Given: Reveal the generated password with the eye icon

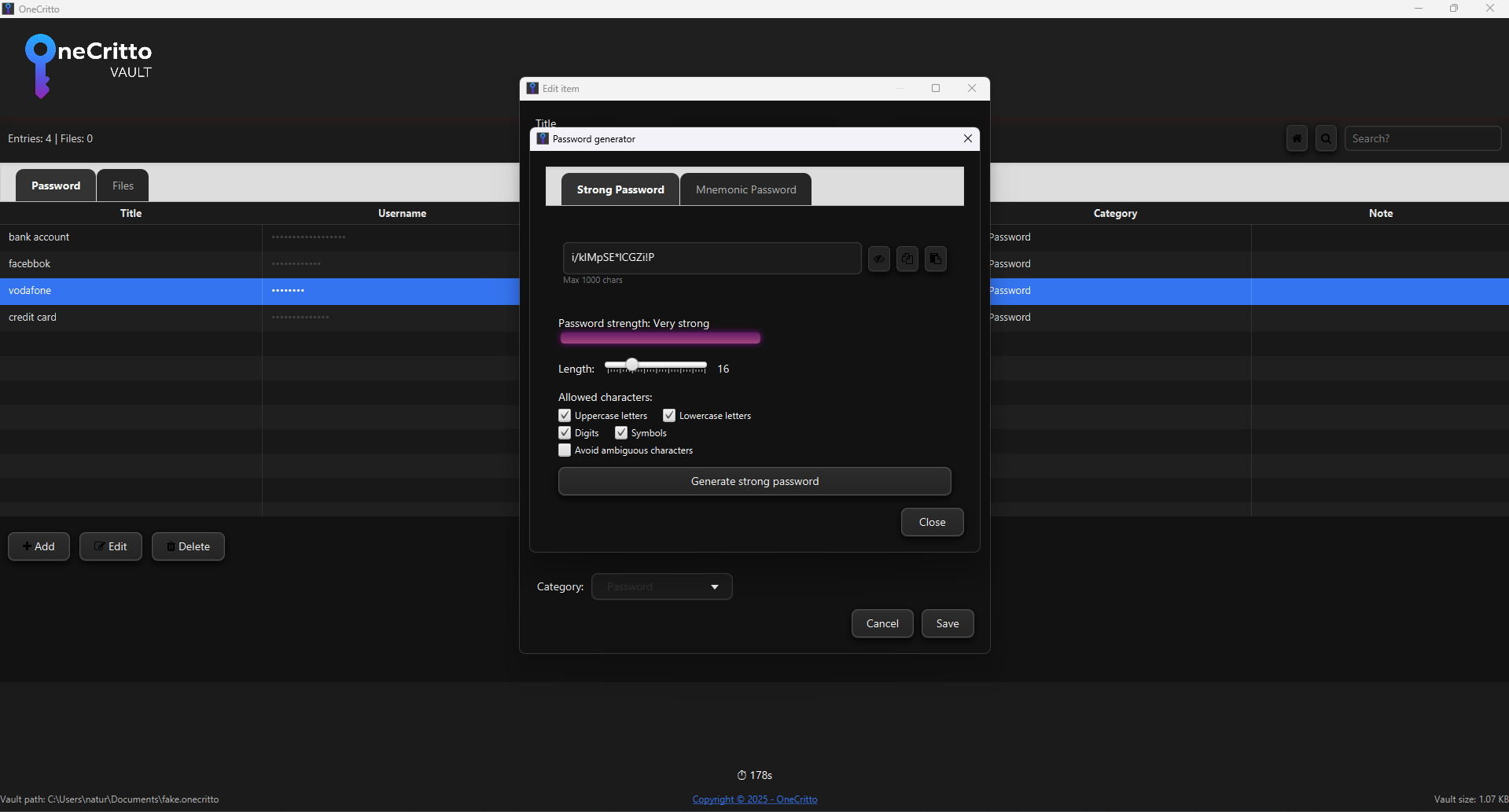Looking at the screenshot, I should pos(878,259).
